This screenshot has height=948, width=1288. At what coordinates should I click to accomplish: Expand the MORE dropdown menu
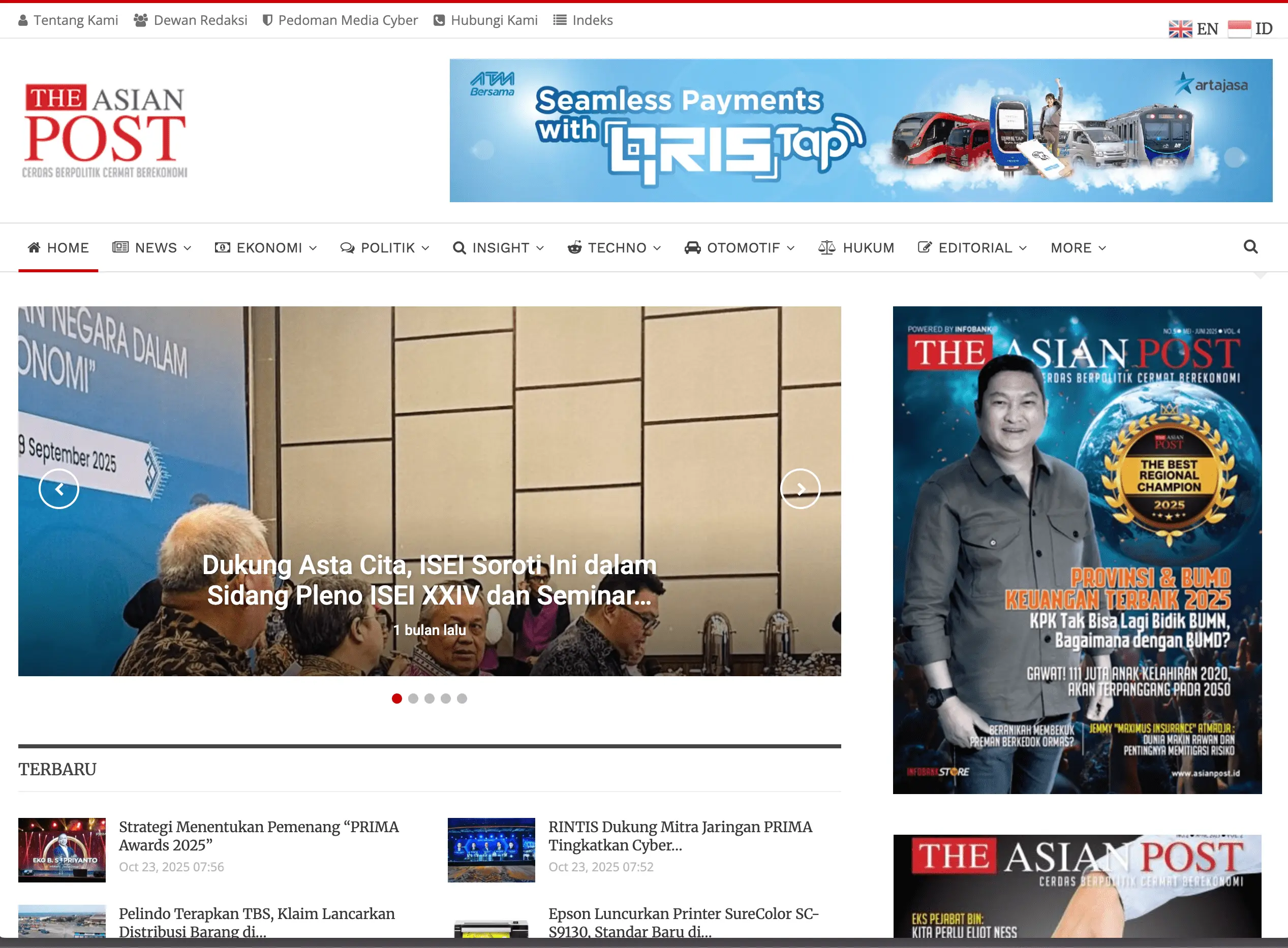coord(1078,248)
